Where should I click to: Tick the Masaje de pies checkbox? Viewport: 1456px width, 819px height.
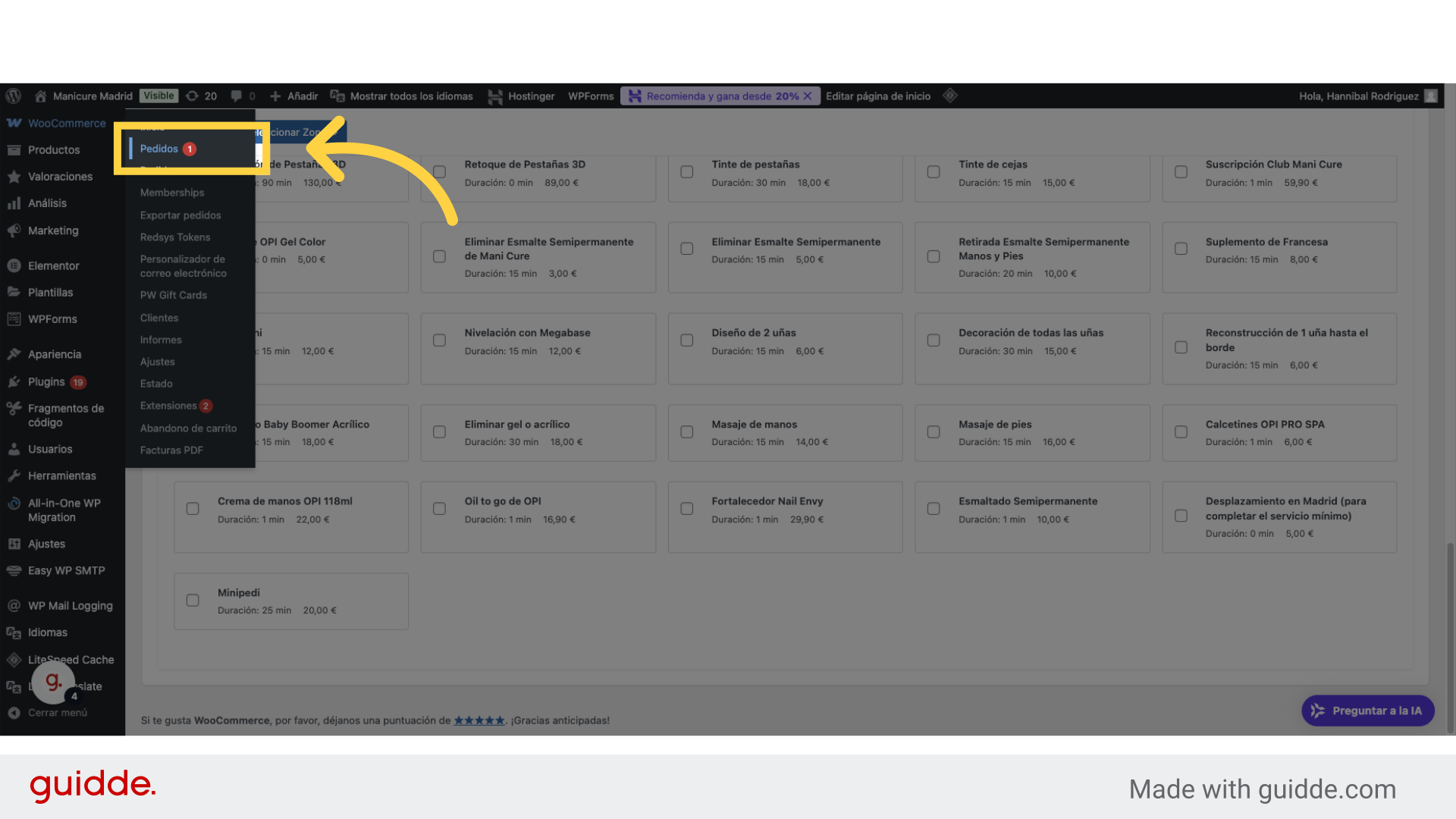coord(934,432)
